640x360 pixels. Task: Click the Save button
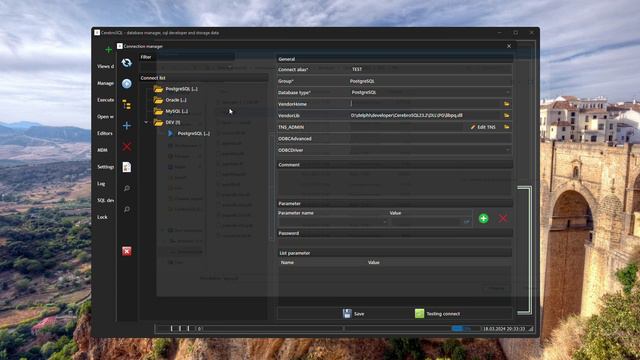pyautogui.click(x=353, y=313)
